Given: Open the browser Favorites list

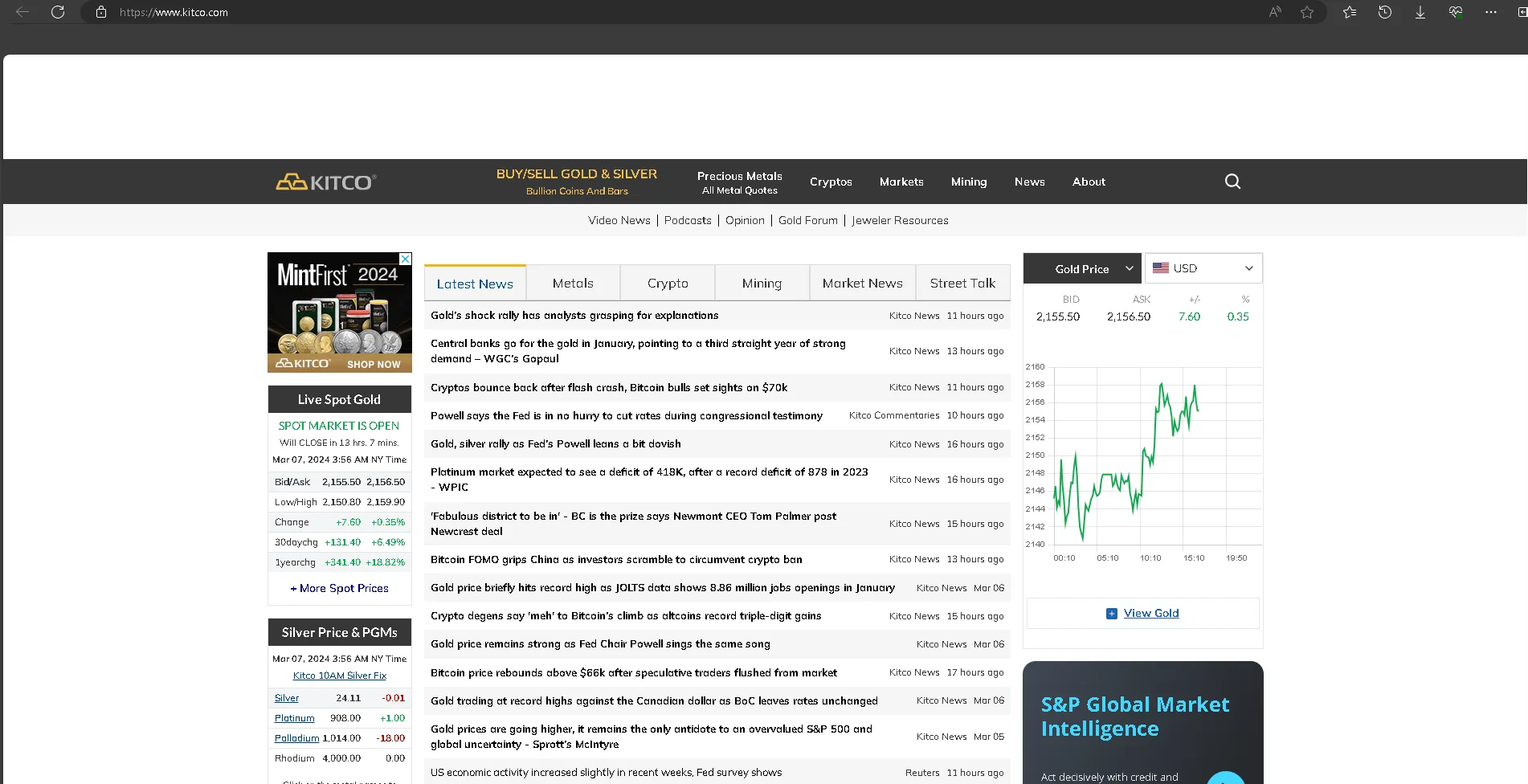Looking at the screenshot, I should point(1350,12).
